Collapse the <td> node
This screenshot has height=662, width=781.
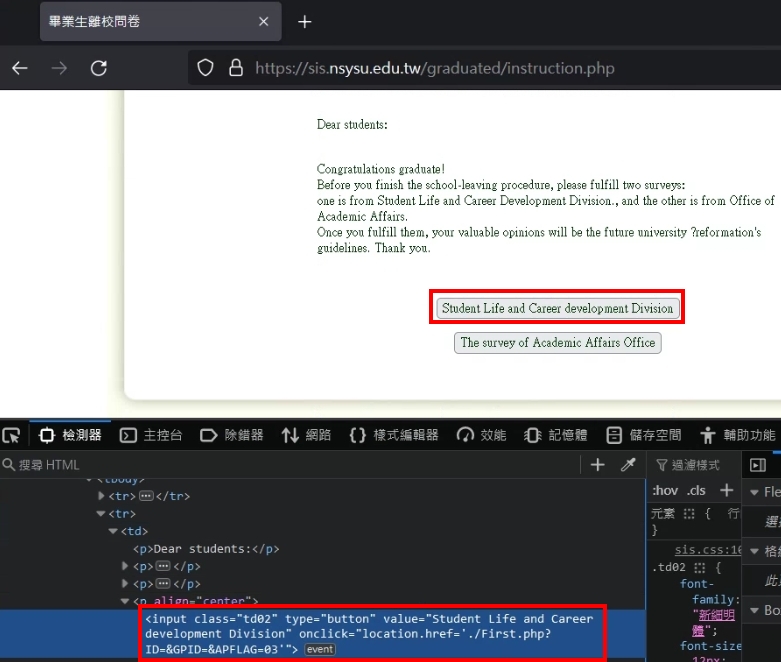coord(113,531)
